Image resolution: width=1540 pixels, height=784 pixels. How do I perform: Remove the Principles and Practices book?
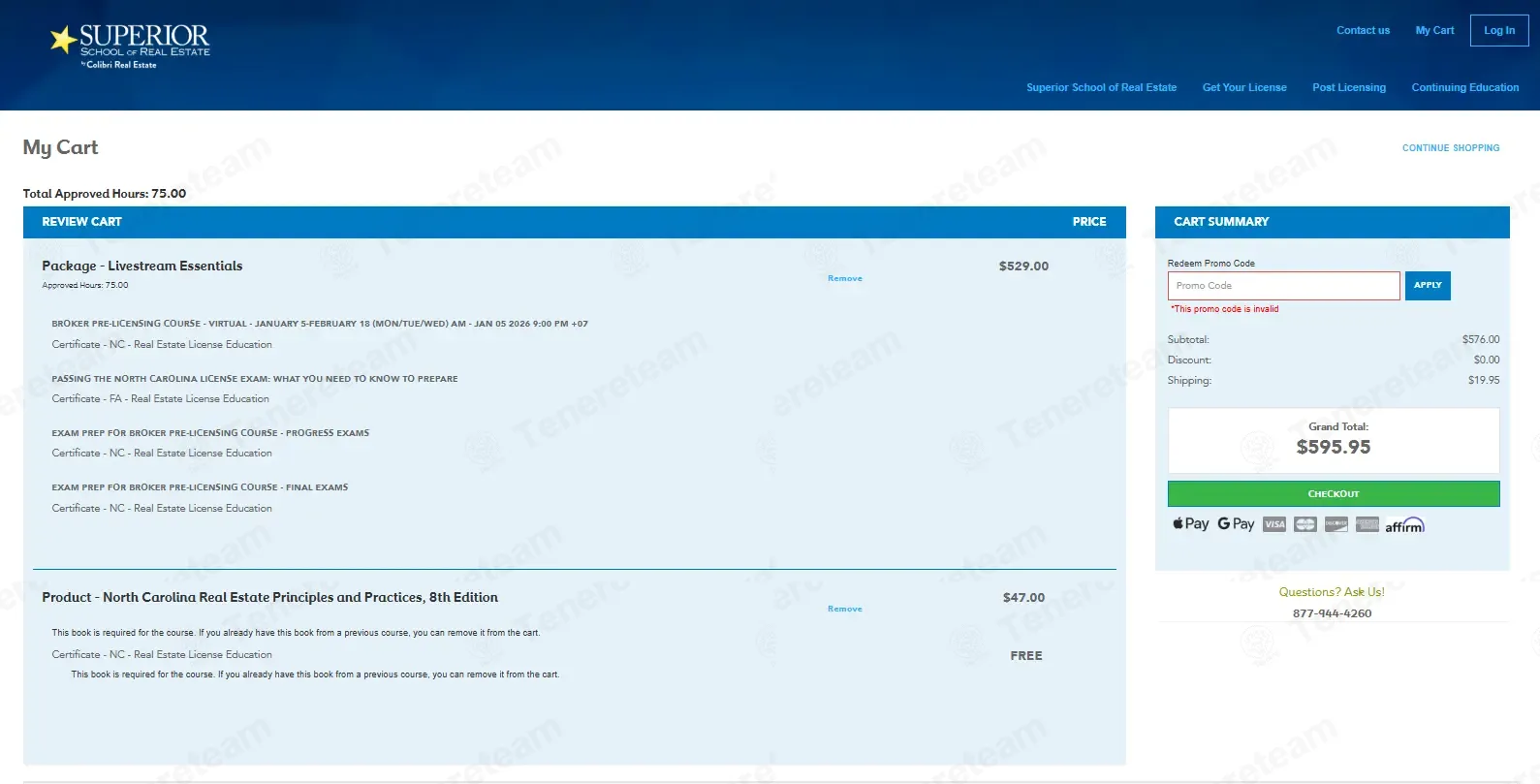click(x=844, y=609)
